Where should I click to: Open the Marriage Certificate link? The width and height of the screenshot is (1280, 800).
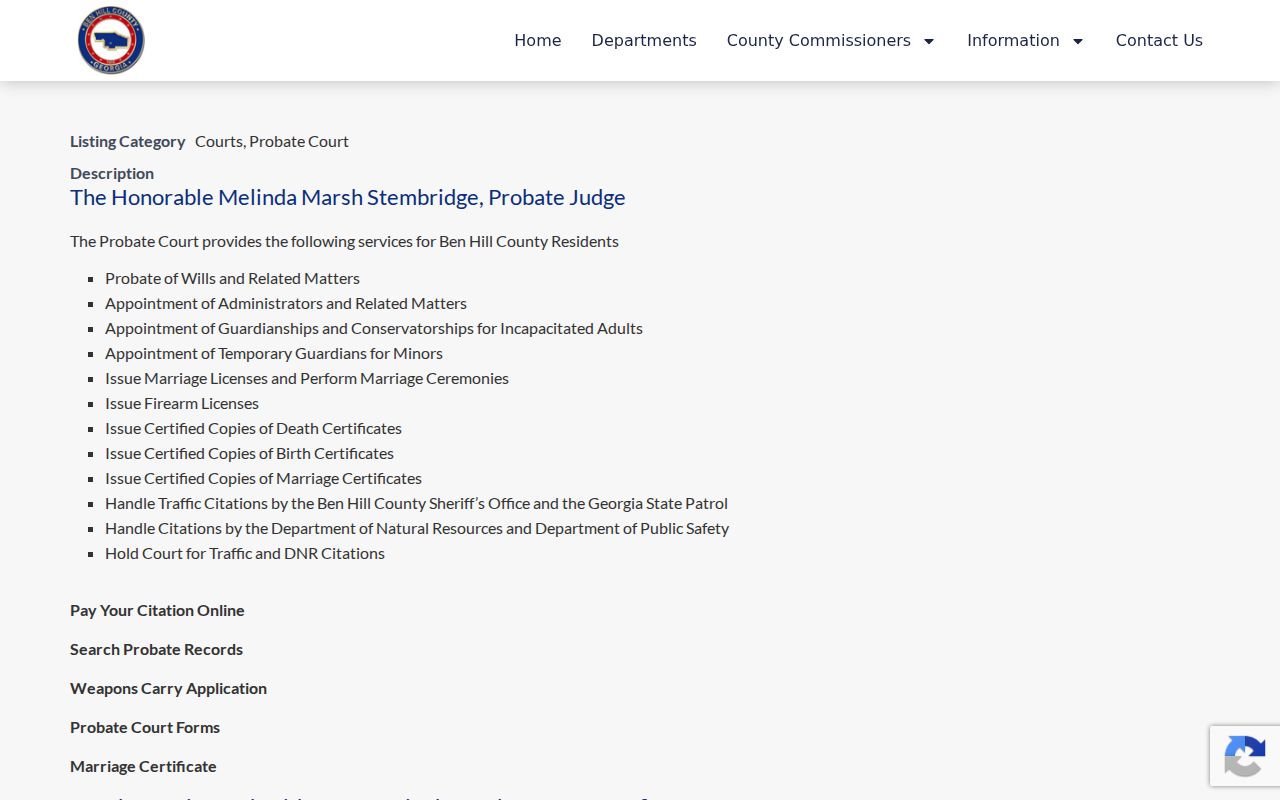(x=143, y=766)
